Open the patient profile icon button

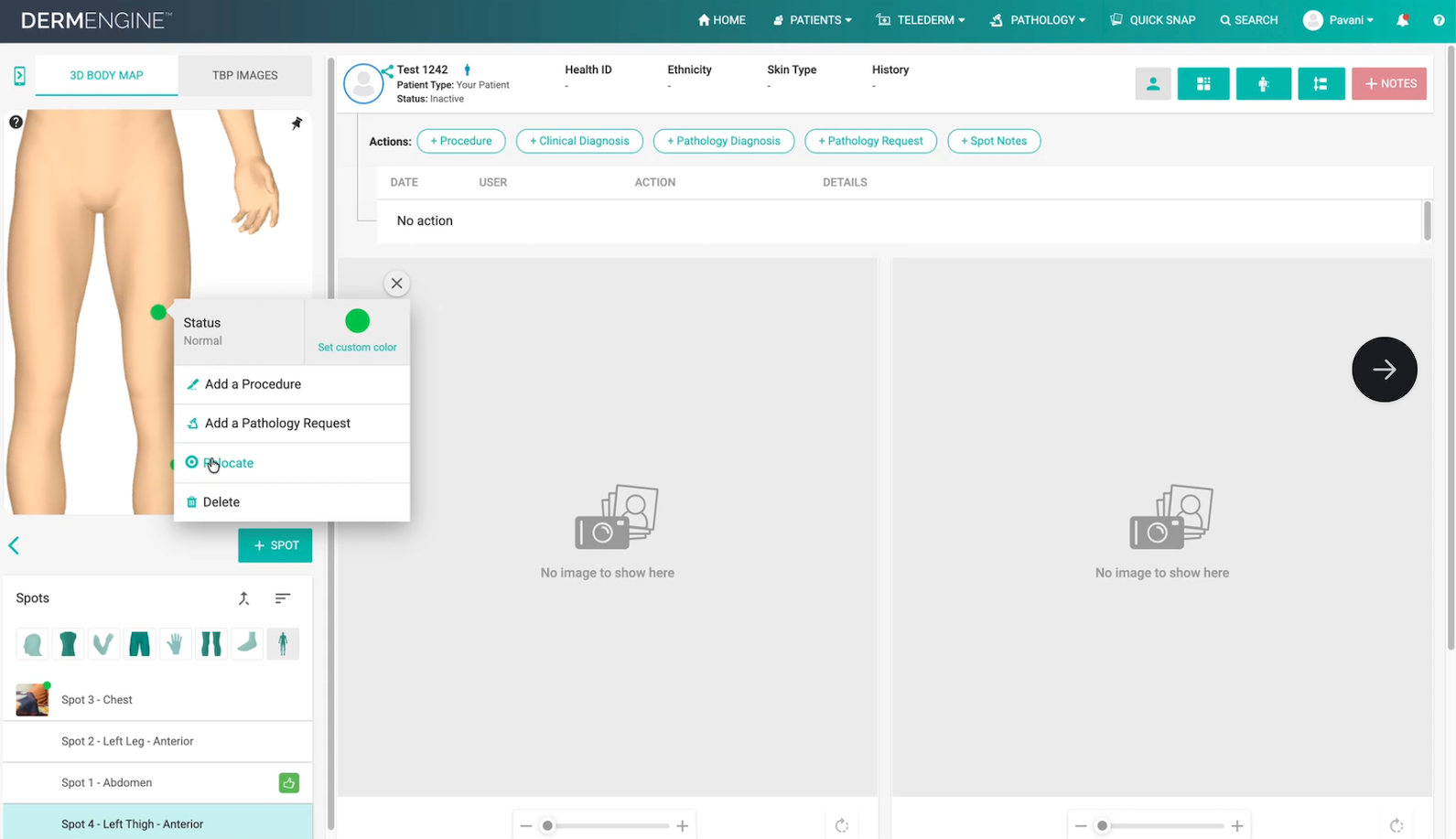tap(1153, 84)
